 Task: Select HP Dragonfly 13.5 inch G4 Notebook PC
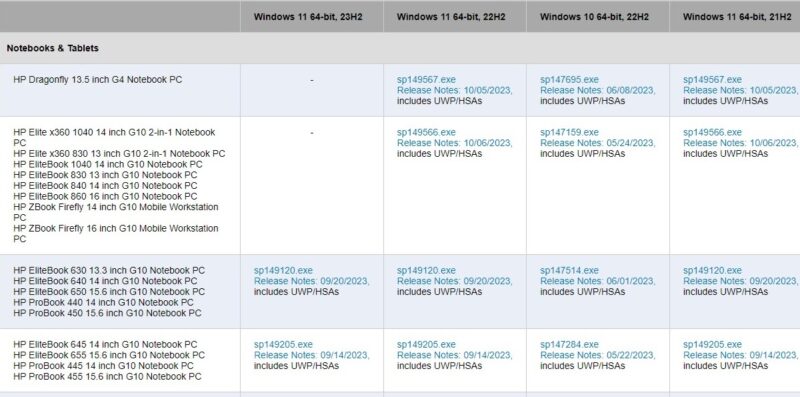(x=98, y=80)
